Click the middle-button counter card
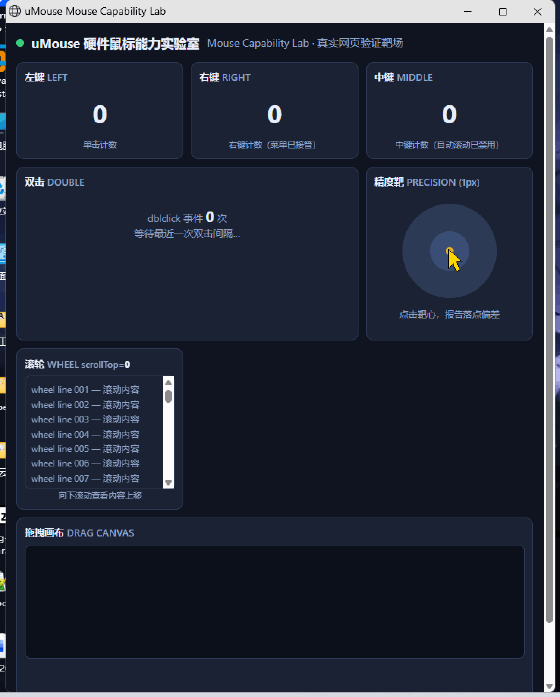The height and width of the screenshot is (697, 560). tap(449, 110)
